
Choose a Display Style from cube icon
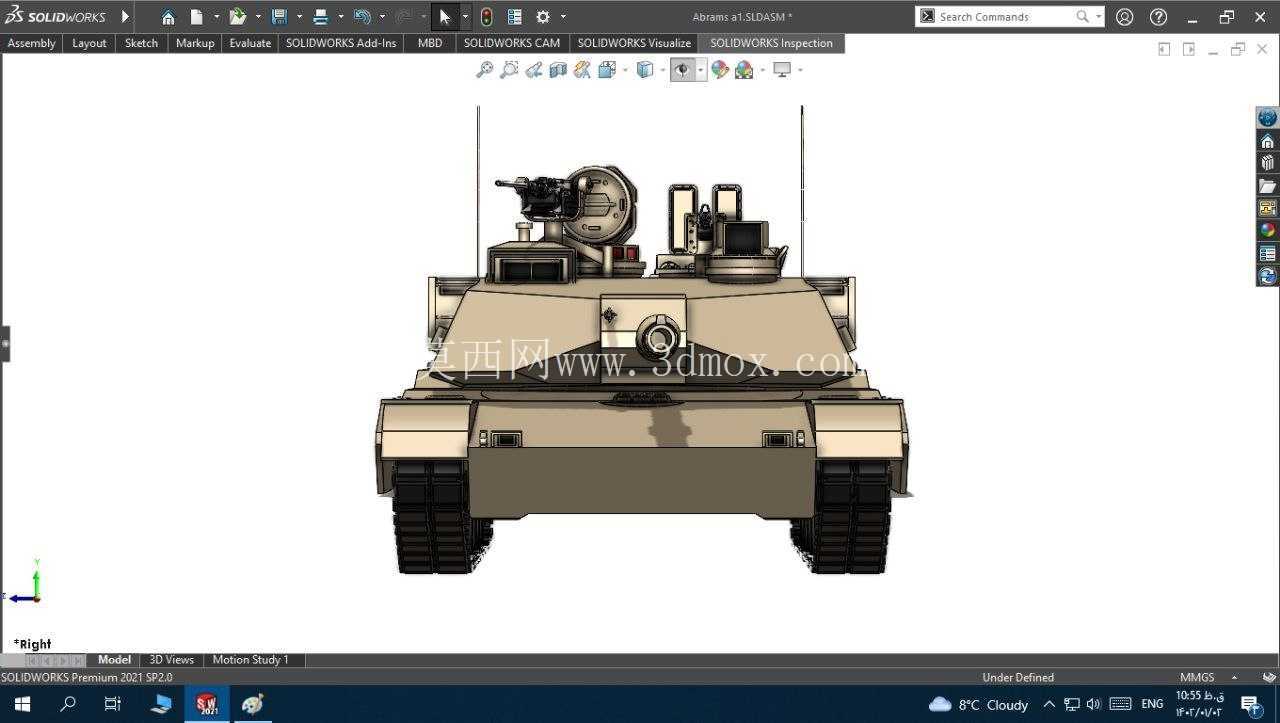pyautogui.click(x=645, y=70)
